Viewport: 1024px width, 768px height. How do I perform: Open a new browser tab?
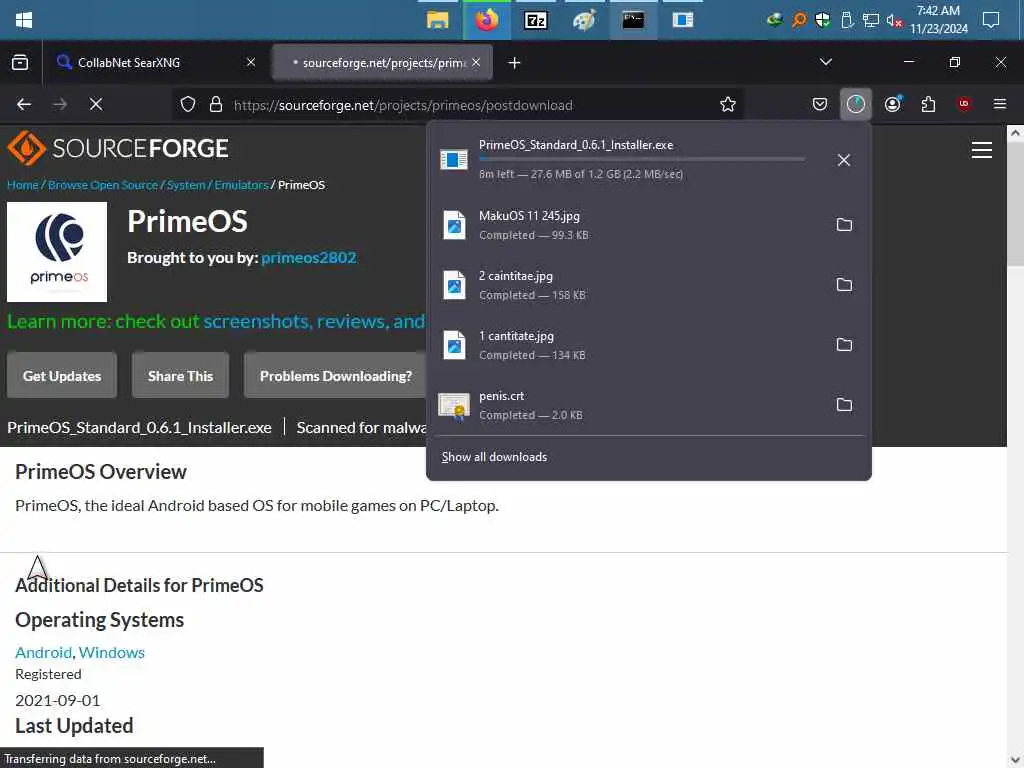point(514,63)
